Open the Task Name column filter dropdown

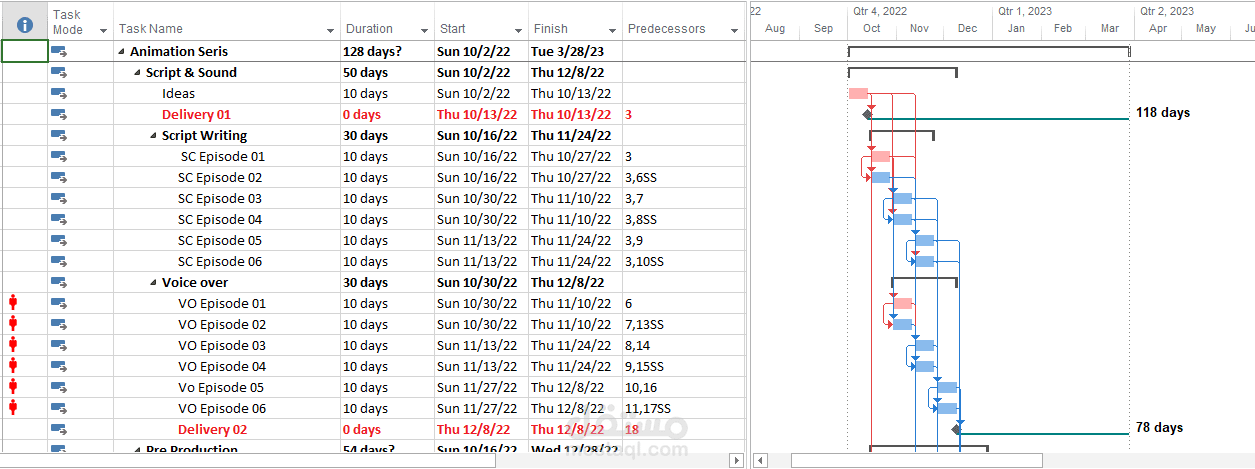point(330,32)
